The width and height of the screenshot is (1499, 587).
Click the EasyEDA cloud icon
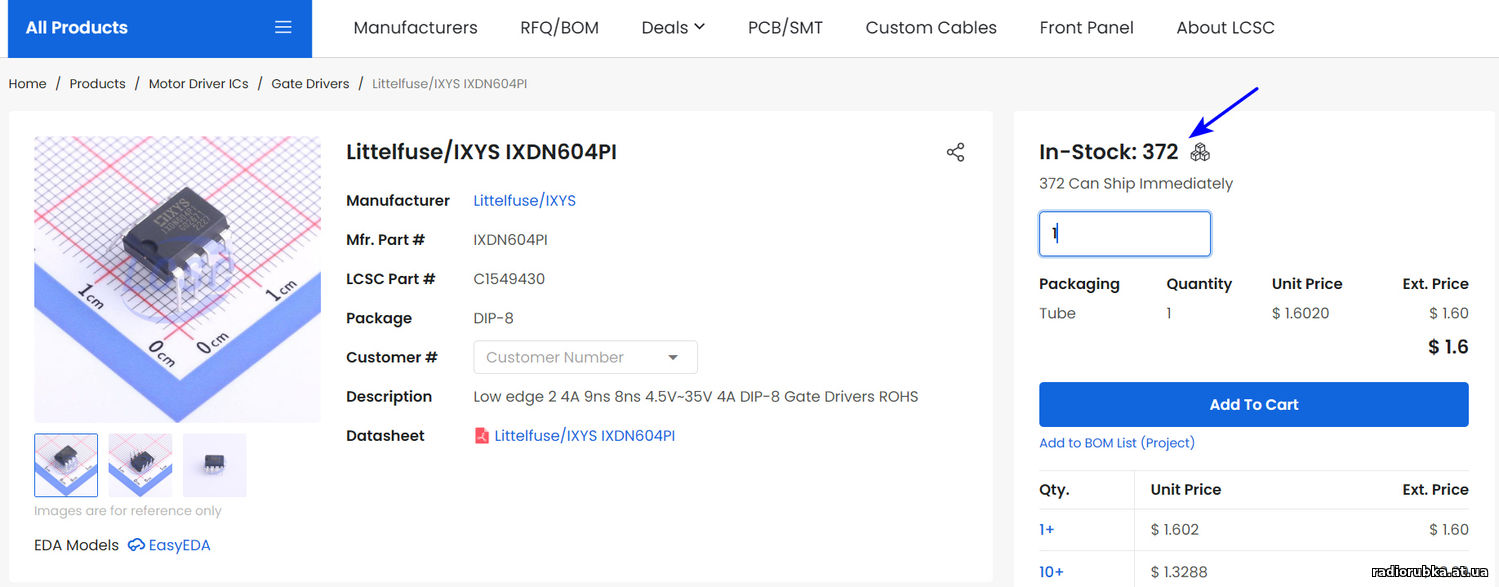click(x=136, y=545)
